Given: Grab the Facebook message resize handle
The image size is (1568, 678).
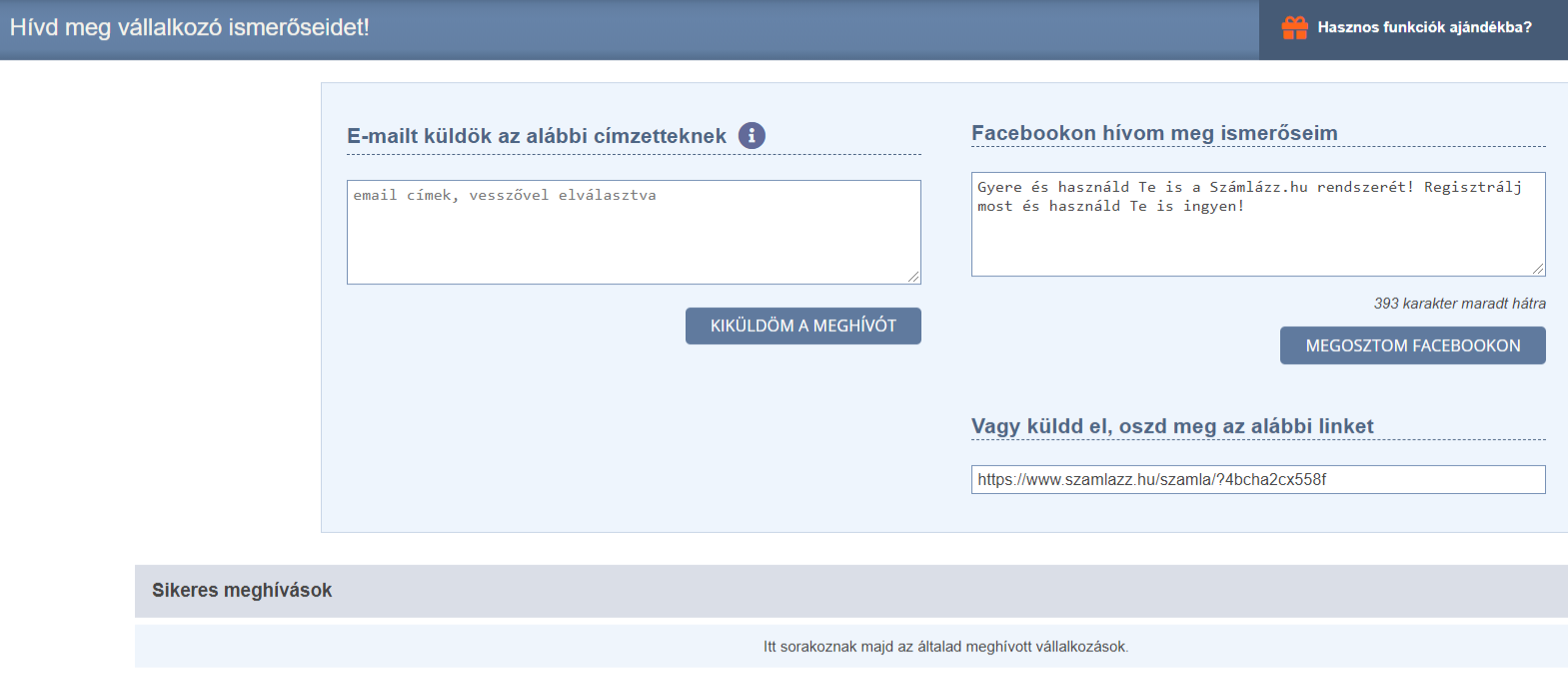Looking at the screenshot, I should [1538, 269].
